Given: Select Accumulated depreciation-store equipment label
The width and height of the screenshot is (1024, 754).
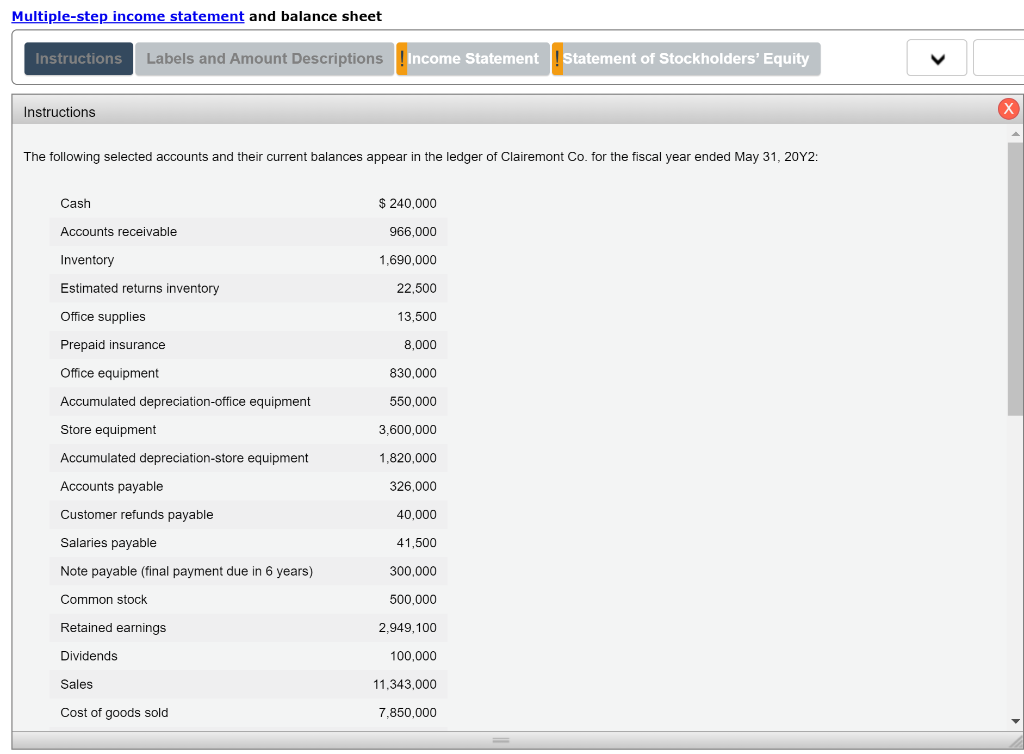Looking at the screenshot, I should (x=184, y=458).
